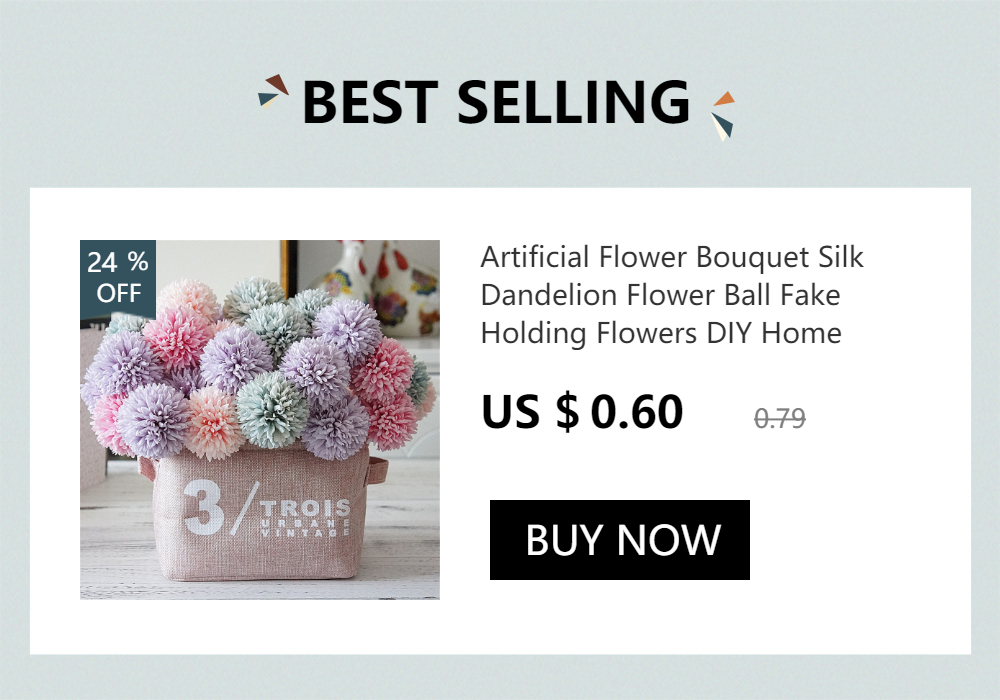Image resolution: width=1000 pixels, height=700 pixels.
Task: Click the TROIS URBANE VINTAGE basket text
Action: 305,518
